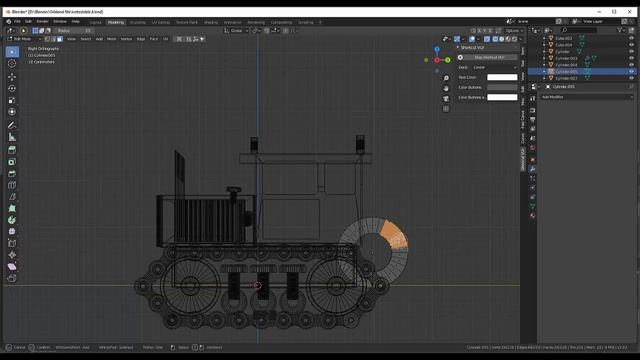Activate the 3D Cursor tool
The height and width of the screenshot is (360, 640).
coord(12,63)
